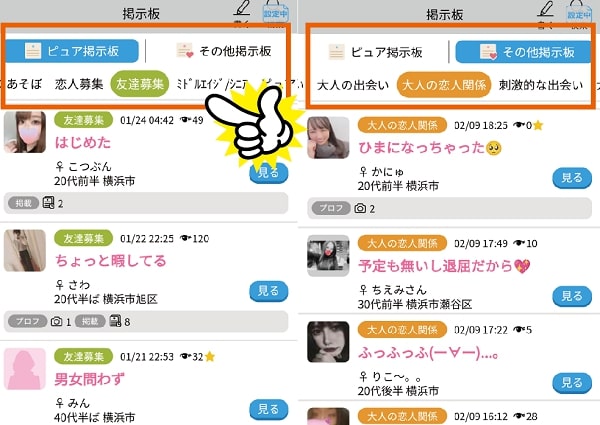The image size is (600, 425).
Task: Toggle the star on 男女問わず post
Action: tap(210, 357)
